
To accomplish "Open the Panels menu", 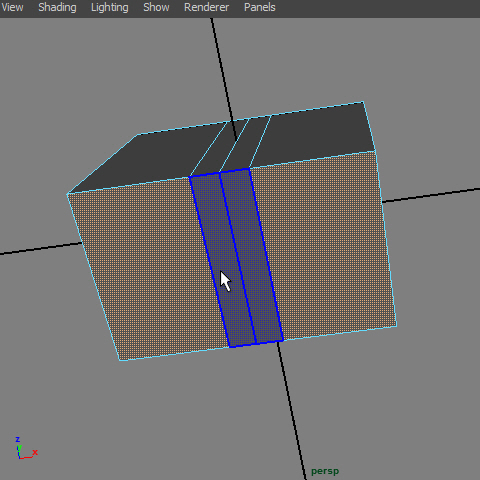I will click(x=260, y=7).
